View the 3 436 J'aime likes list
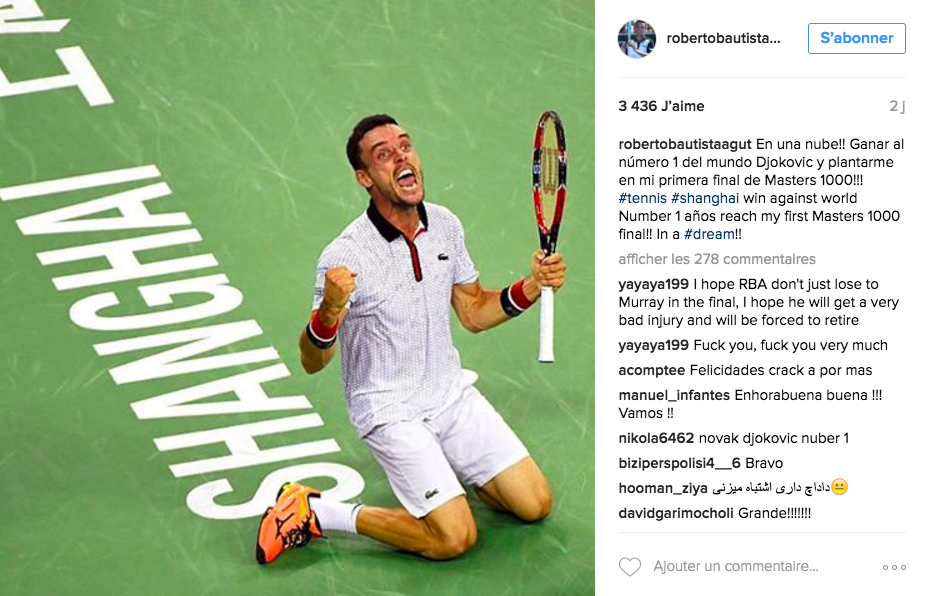Screen dimensions: 930x596 click(661, 106)
